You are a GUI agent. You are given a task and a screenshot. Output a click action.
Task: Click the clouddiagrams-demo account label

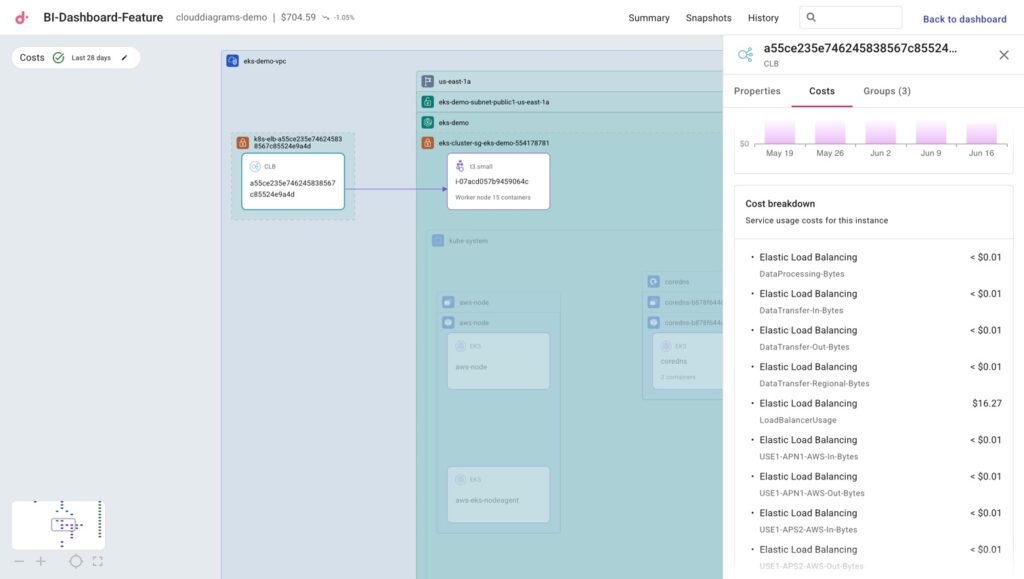pos(221,18)
